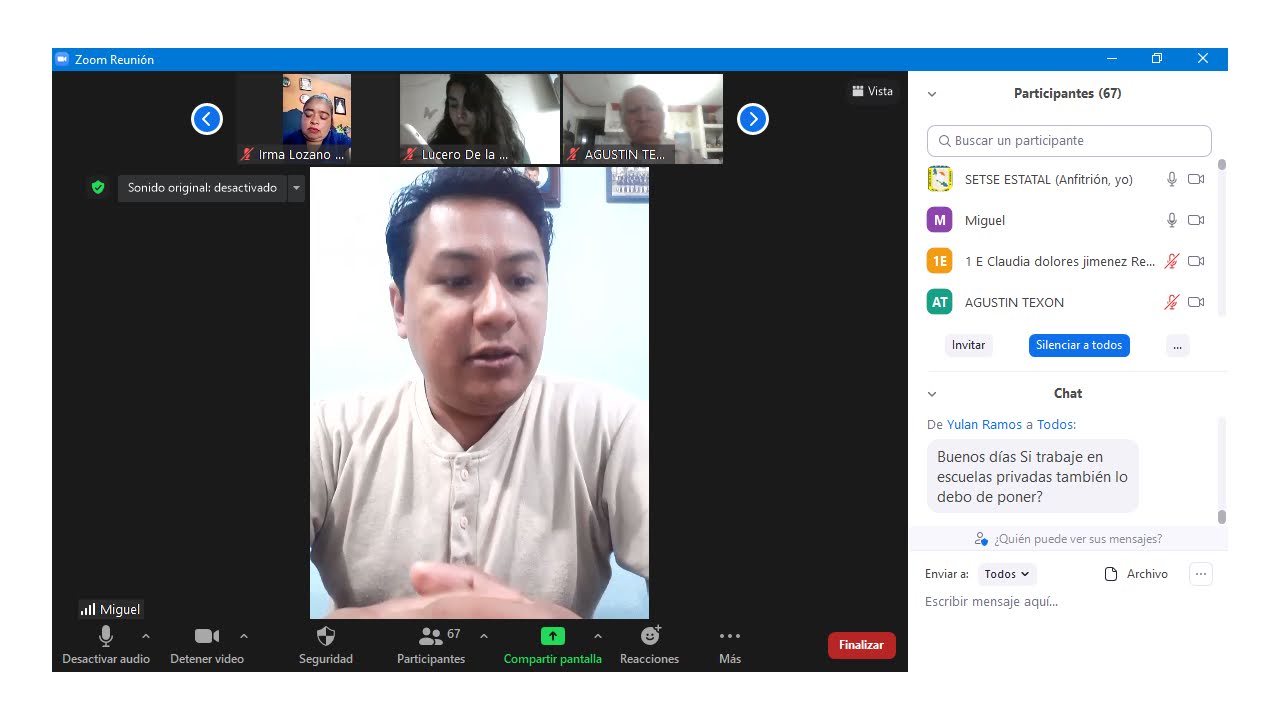
Task: Click the Detener video camera icon
Action: 207,636
